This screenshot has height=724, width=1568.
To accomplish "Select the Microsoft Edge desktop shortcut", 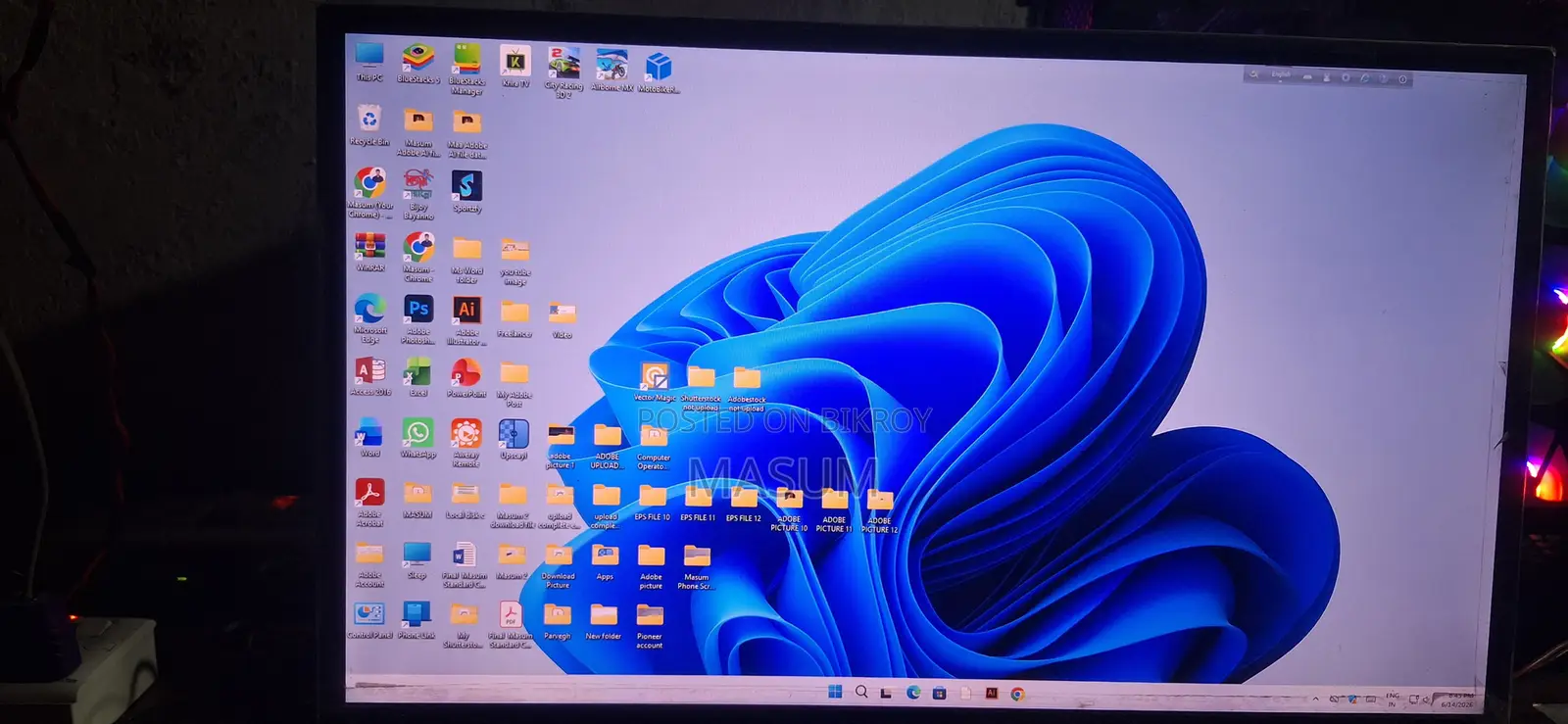I will click(x=369, y=318).
